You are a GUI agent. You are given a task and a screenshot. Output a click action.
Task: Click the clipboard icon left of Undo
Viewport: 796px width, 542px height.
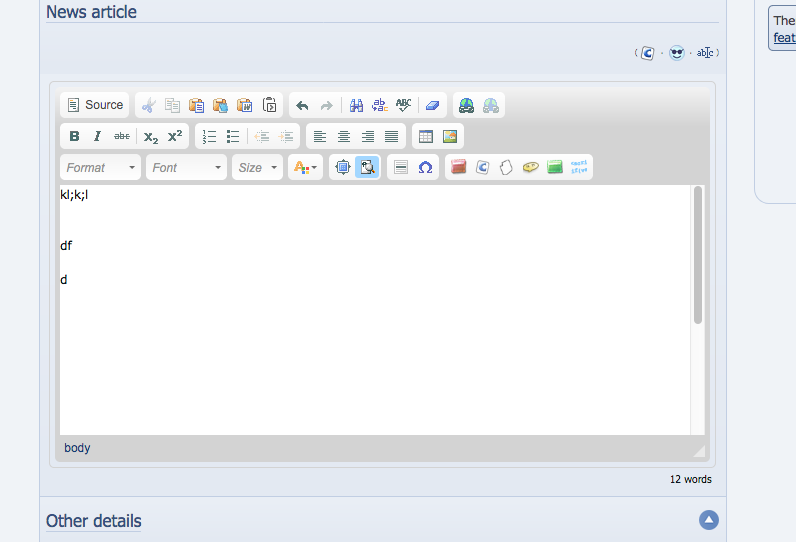(269, 105)
